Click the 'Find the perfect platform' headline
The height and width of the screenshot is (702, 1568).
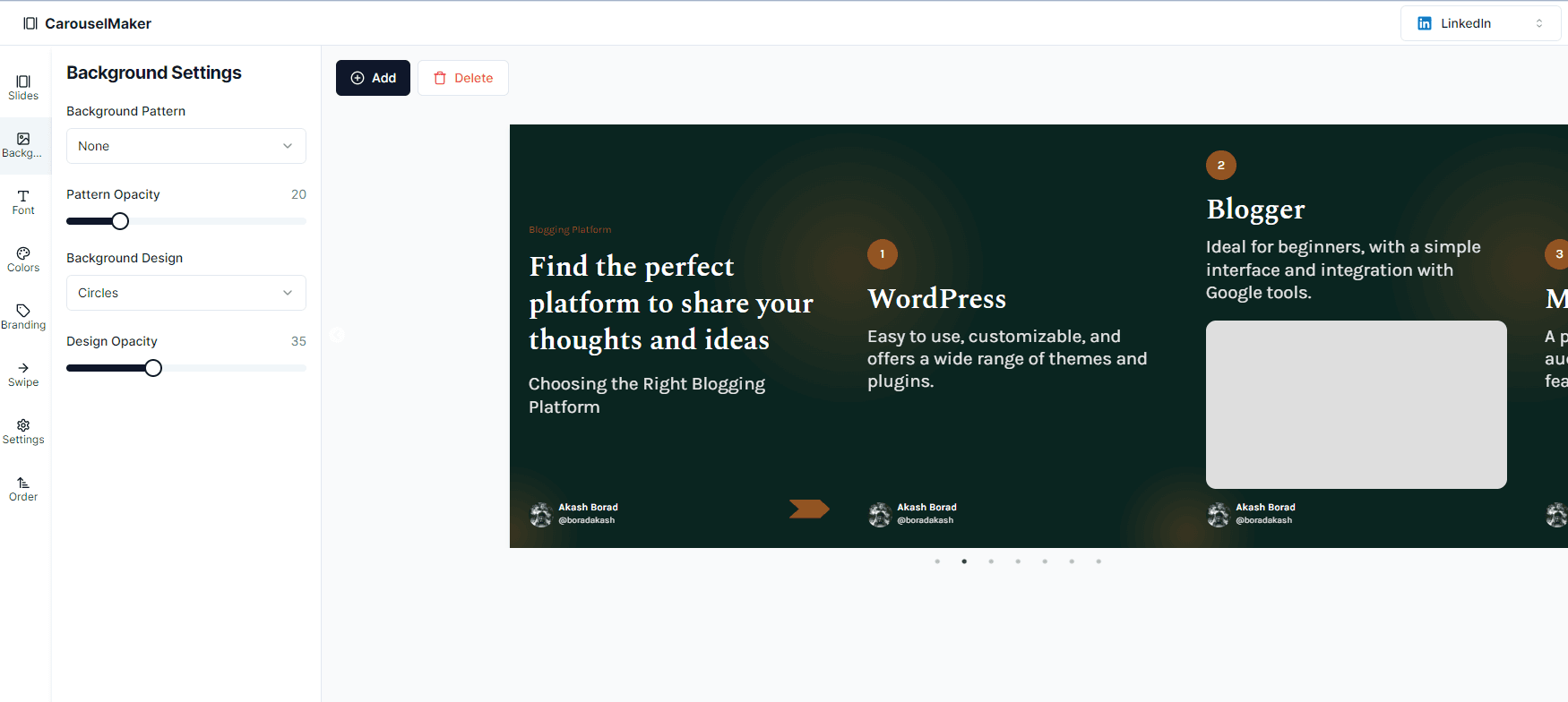click(x=671, y=303)
